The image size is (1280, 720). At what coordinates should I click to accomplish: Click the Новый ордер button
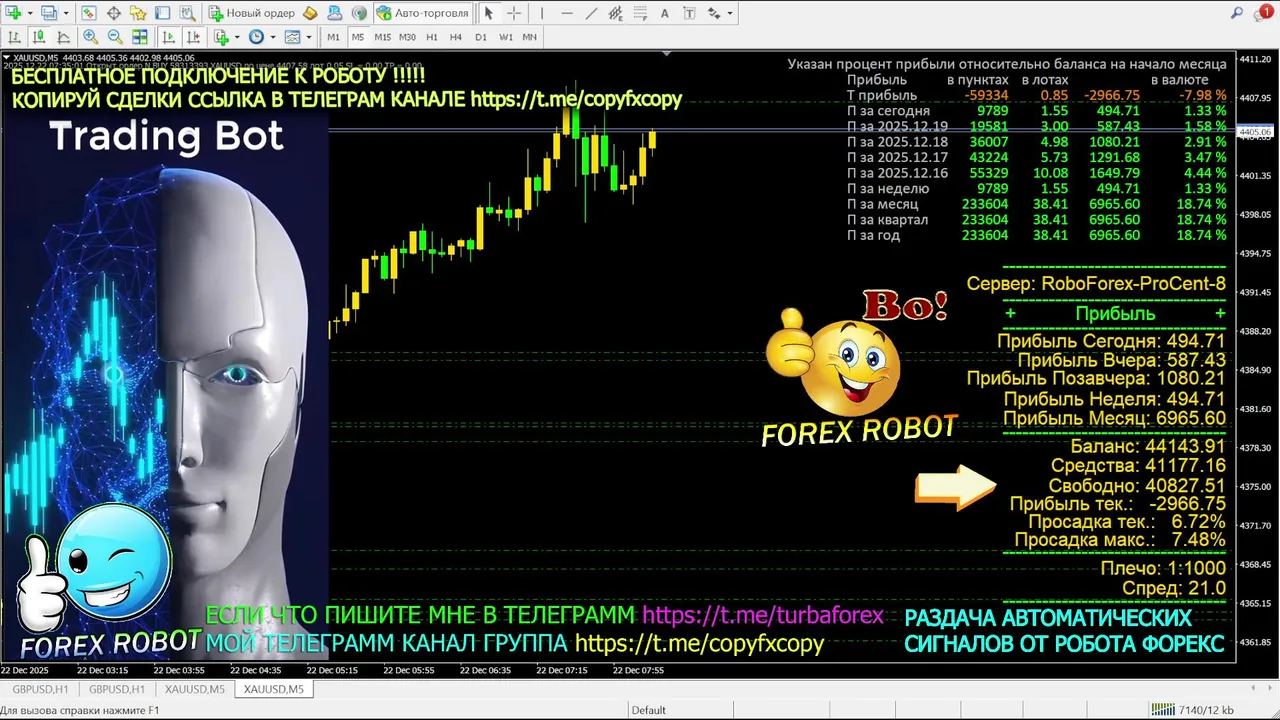[253, 13]
